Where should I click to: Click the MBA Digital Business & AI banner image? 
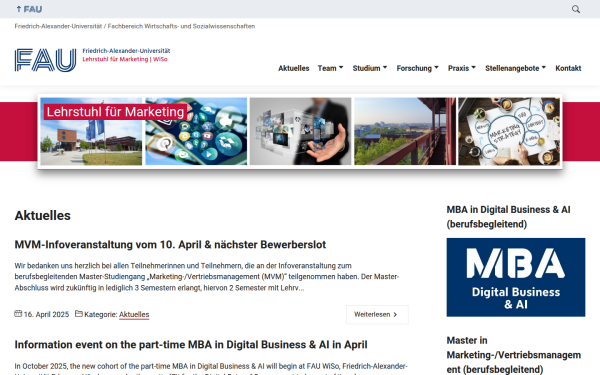[516, 277]
